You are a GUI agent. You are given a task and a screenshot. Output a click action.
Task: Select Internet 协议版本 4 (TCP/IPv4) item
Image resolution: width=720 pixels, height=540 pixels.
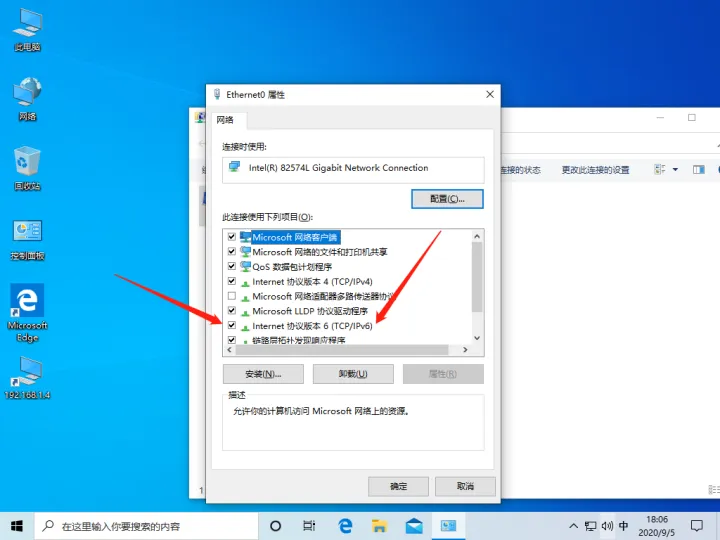coord(312,281)
